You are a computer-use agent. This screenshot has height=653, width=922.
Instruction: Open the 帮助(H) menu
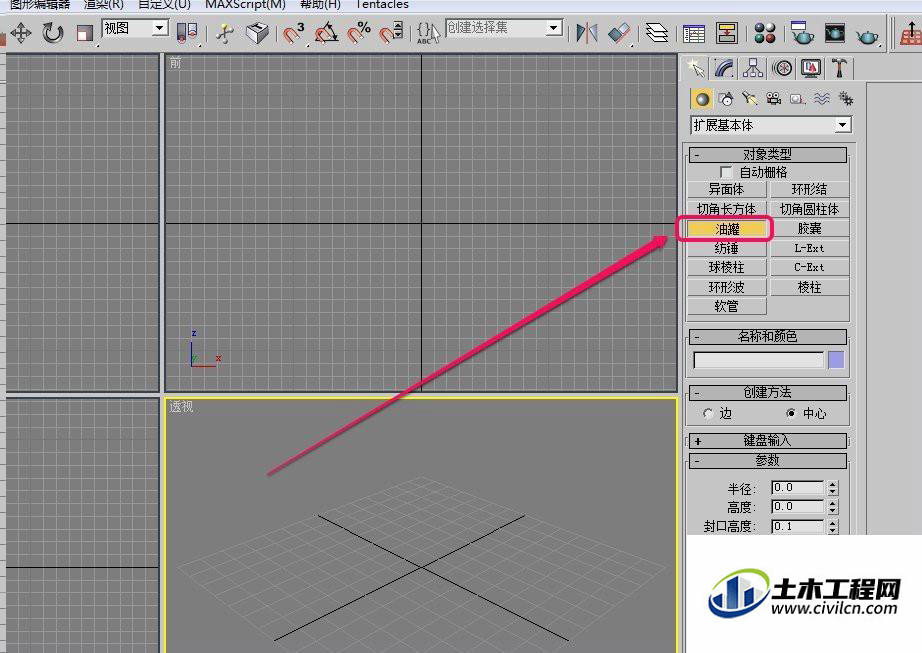click(320, 4)
